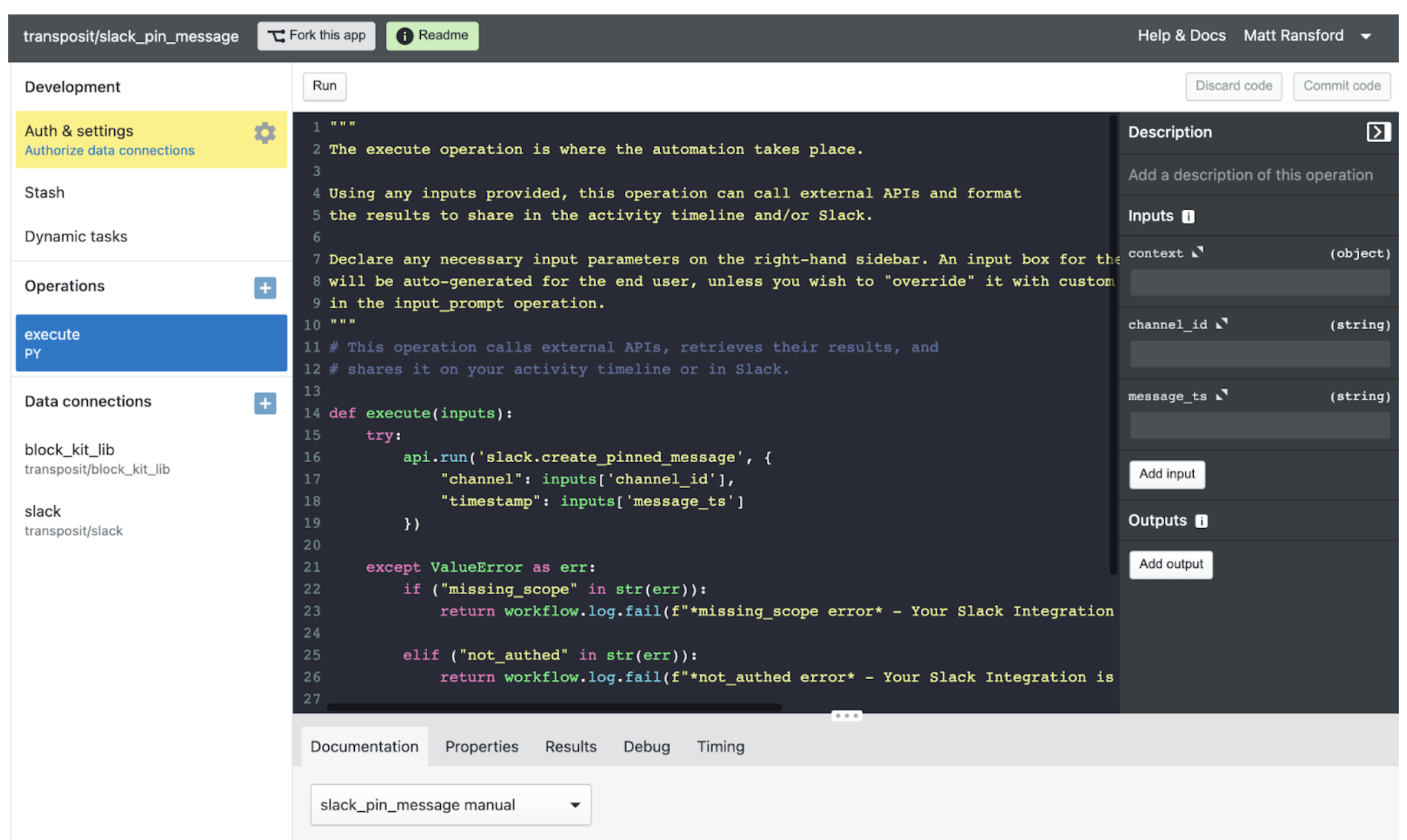Add a new operation with plus icon
The height and width of the screenshot is (840, 1407).
pyautogui.click(x=265, y=287)
